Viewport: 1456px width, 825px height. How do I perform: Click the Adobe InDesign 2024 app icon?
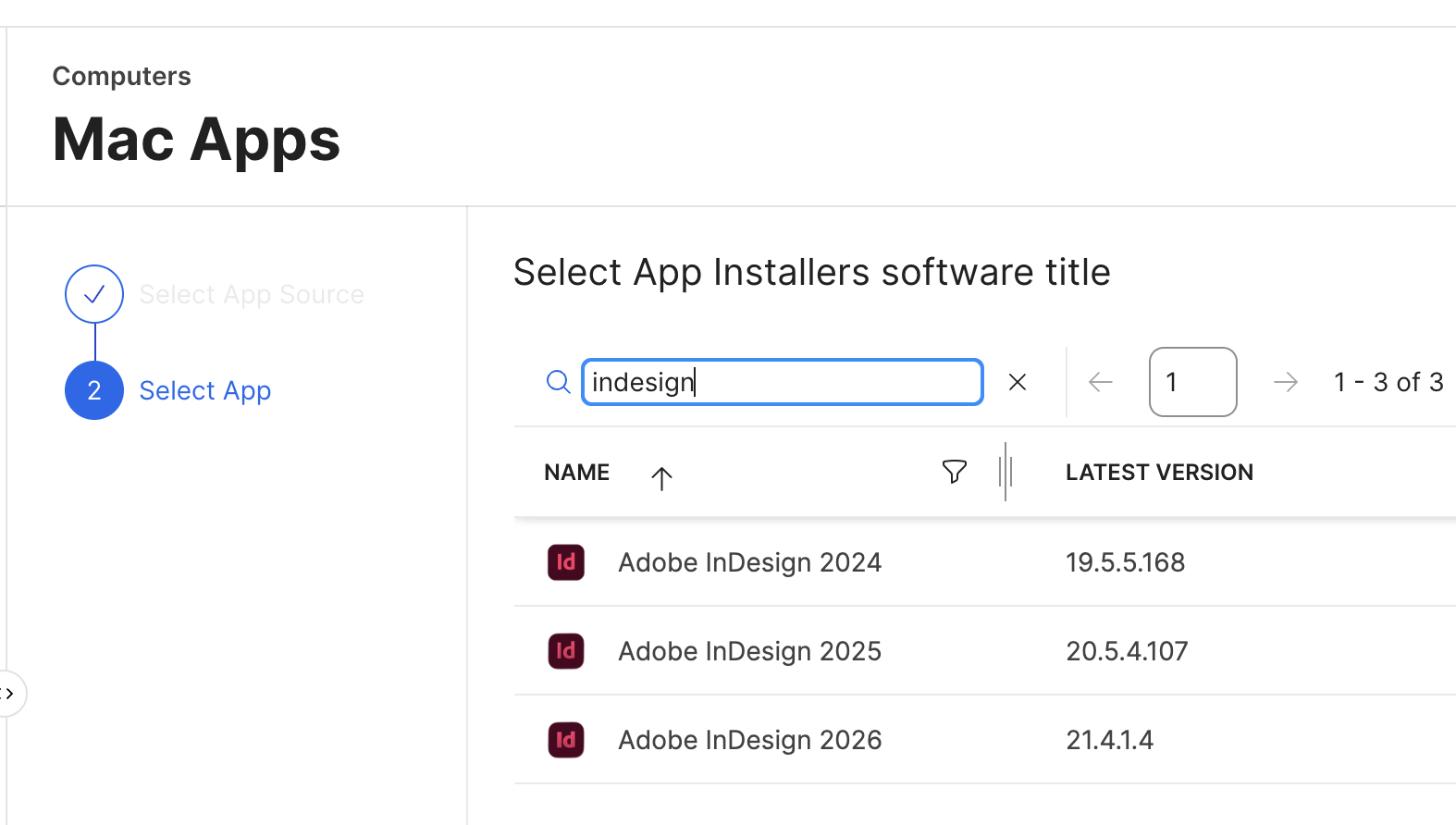click(x=566, y=562)
